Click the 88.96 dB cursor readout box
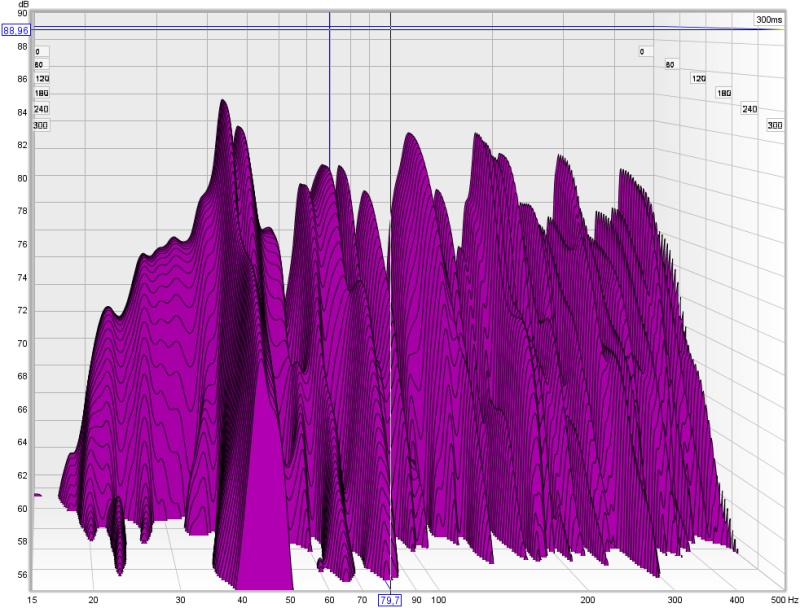 tap(16, 31)
